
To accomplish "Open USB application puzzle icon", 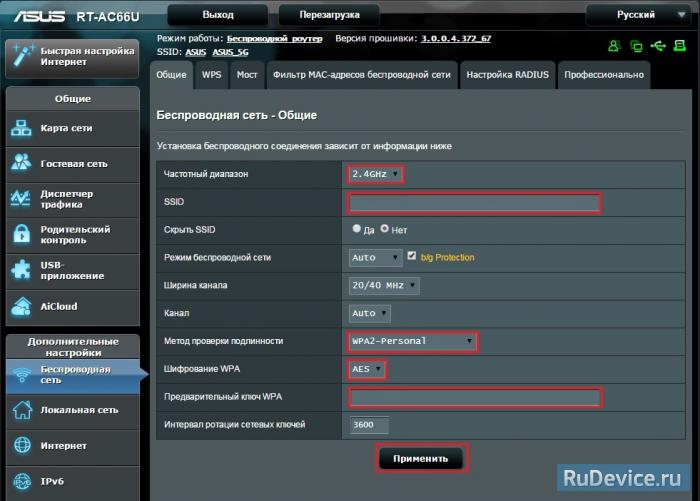I will coord(21,270).
